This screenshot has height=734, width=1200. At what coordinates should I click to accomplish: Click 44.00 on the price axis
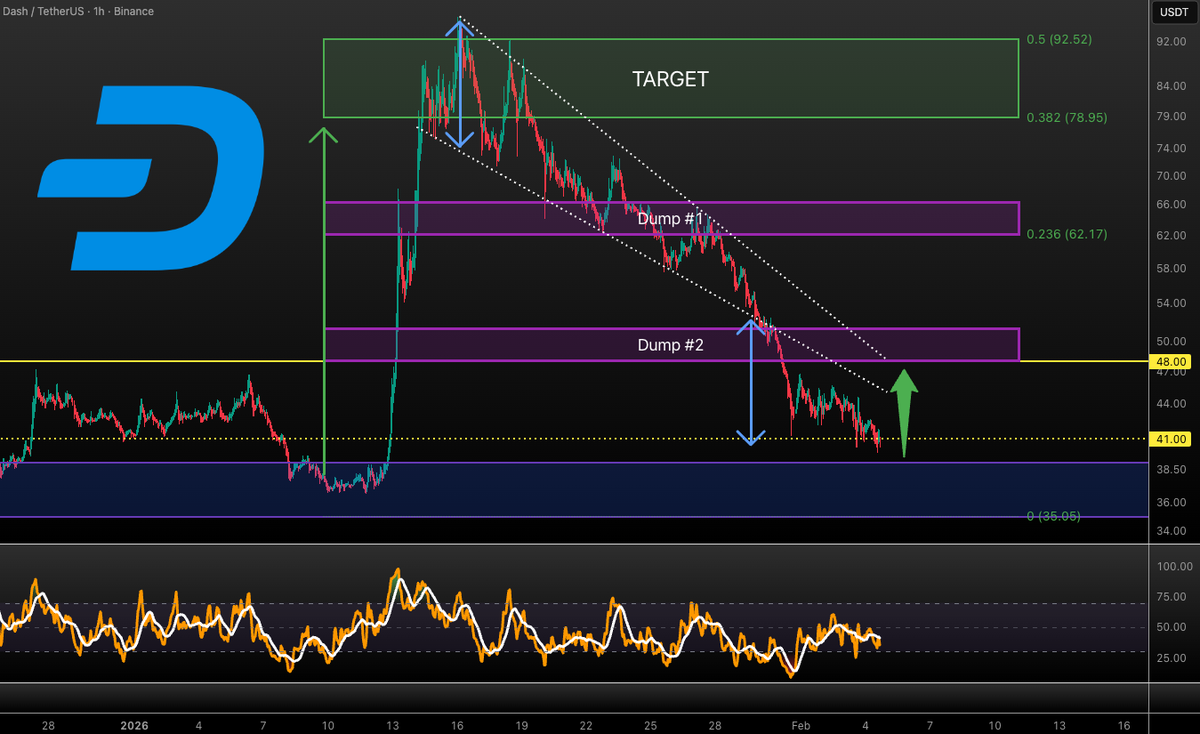click(1171, 404)
